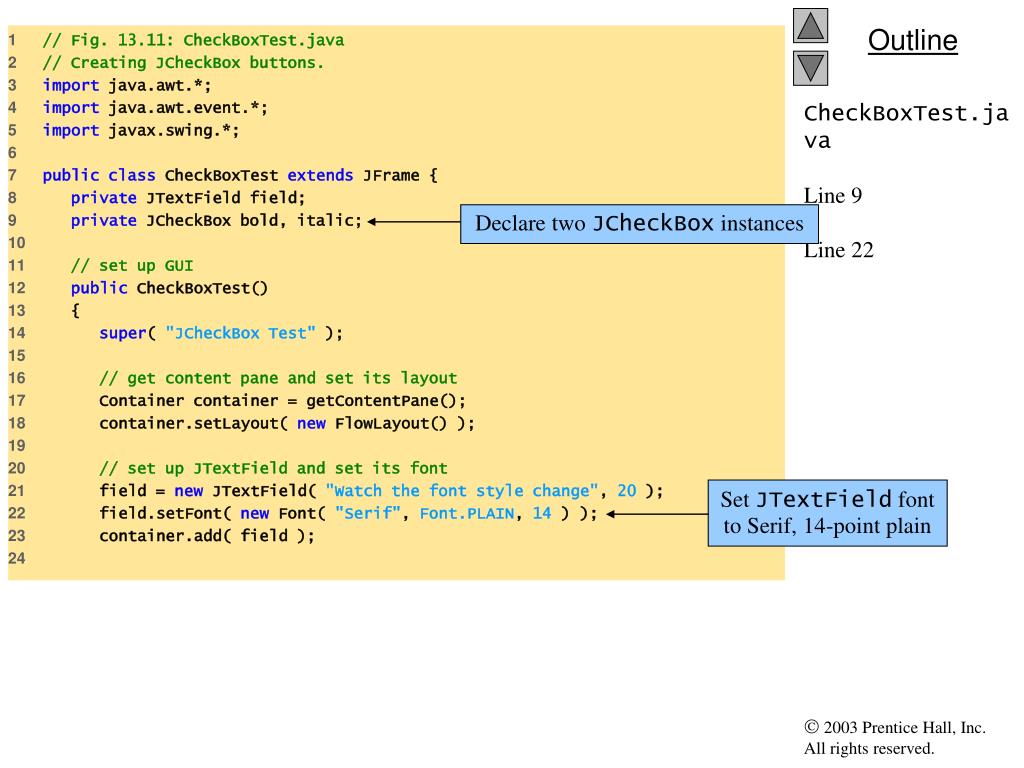Click the 'private JTextField field;' line

[x=188, y=198]
